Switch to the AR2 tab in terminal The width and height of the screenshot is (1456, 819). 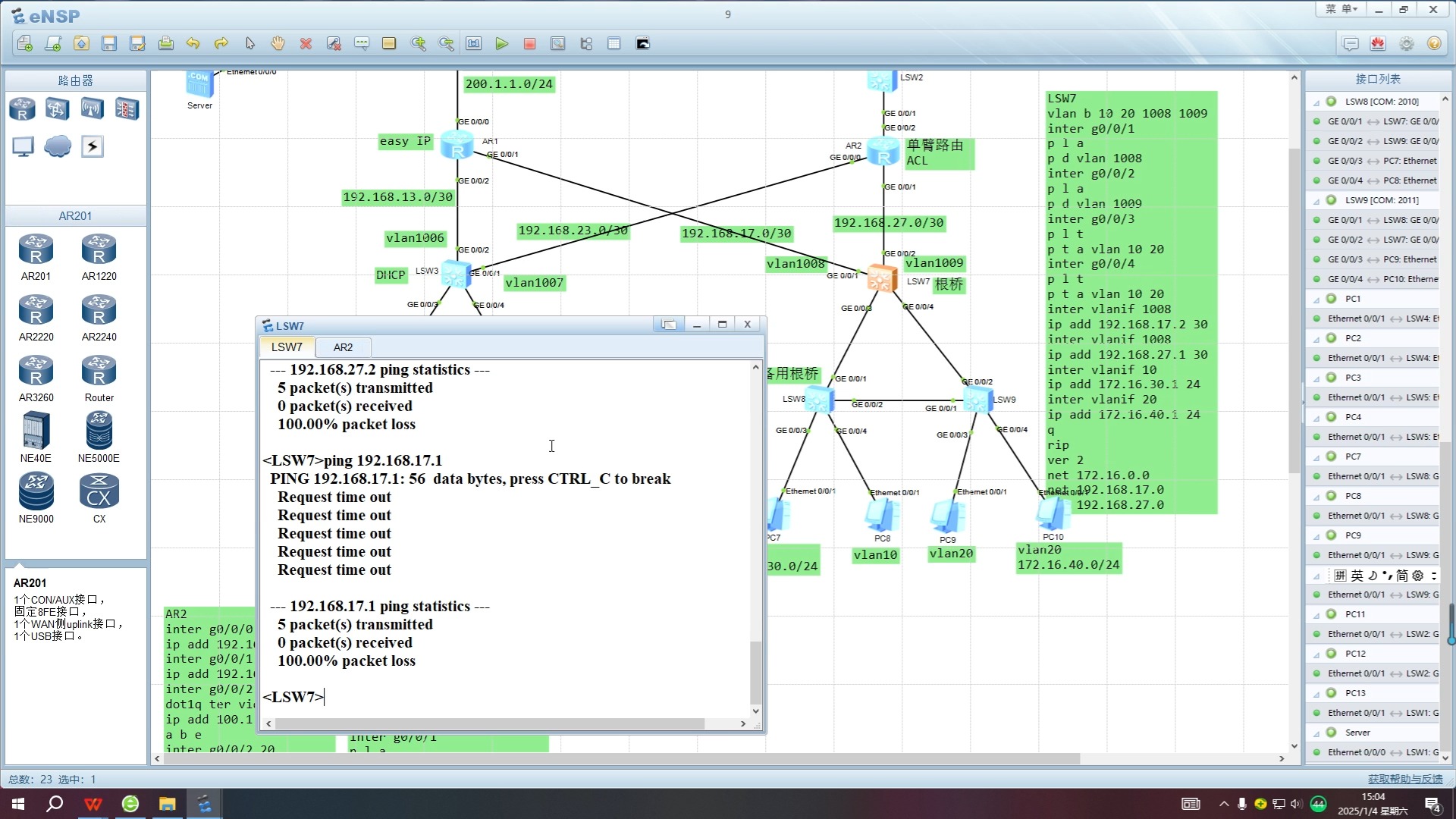343,347
